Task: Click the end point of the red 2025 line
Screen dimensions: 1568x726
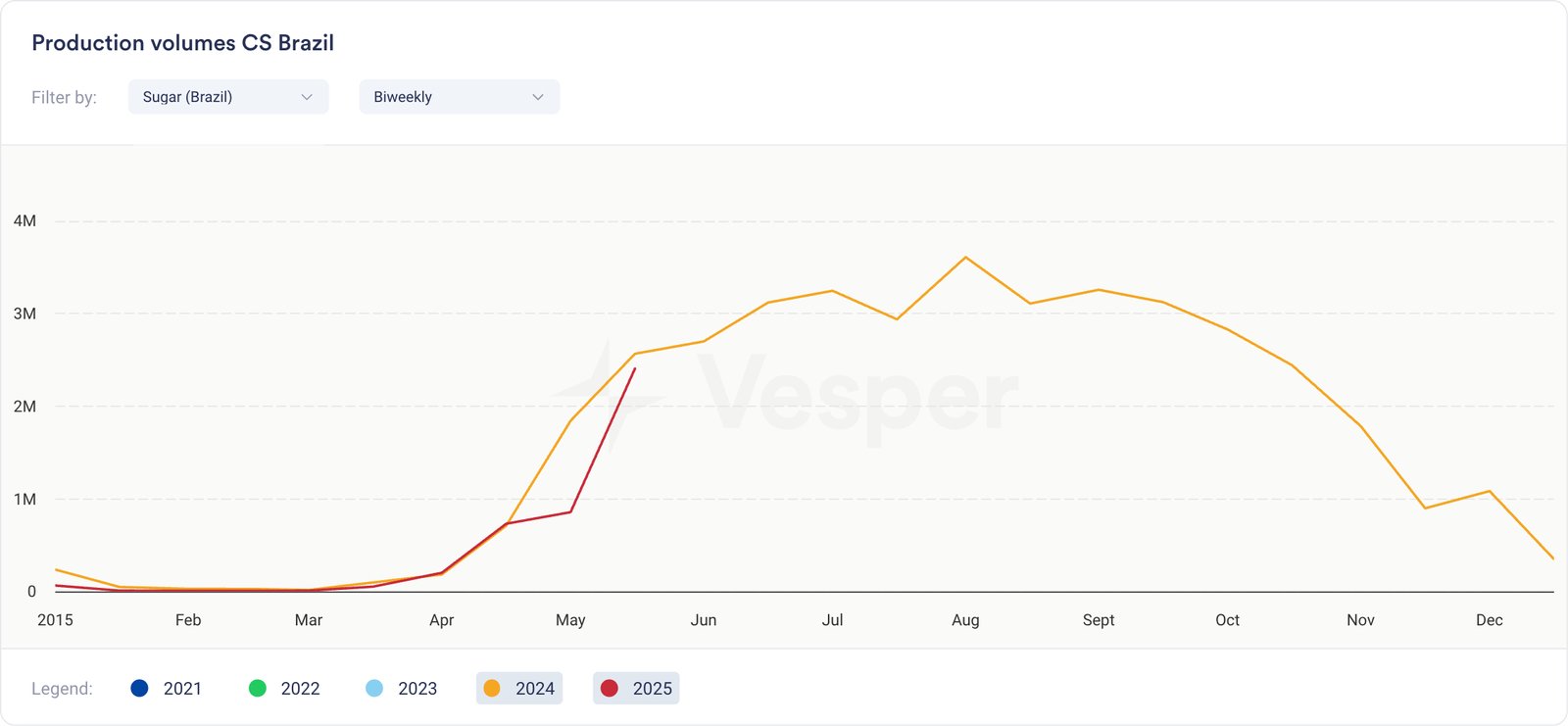Action: pyautogui.click(x=635, y=369)
